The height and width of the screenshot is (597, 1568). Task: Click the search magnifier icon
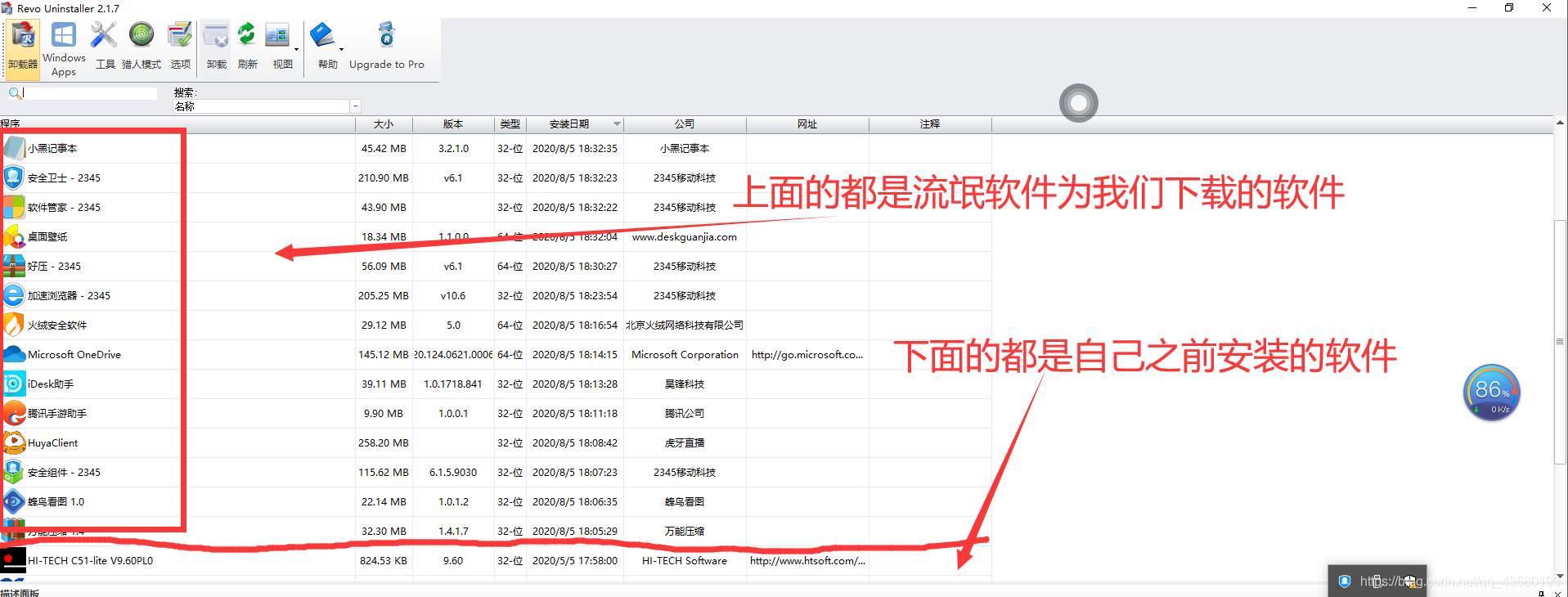(x=15, y=93)
